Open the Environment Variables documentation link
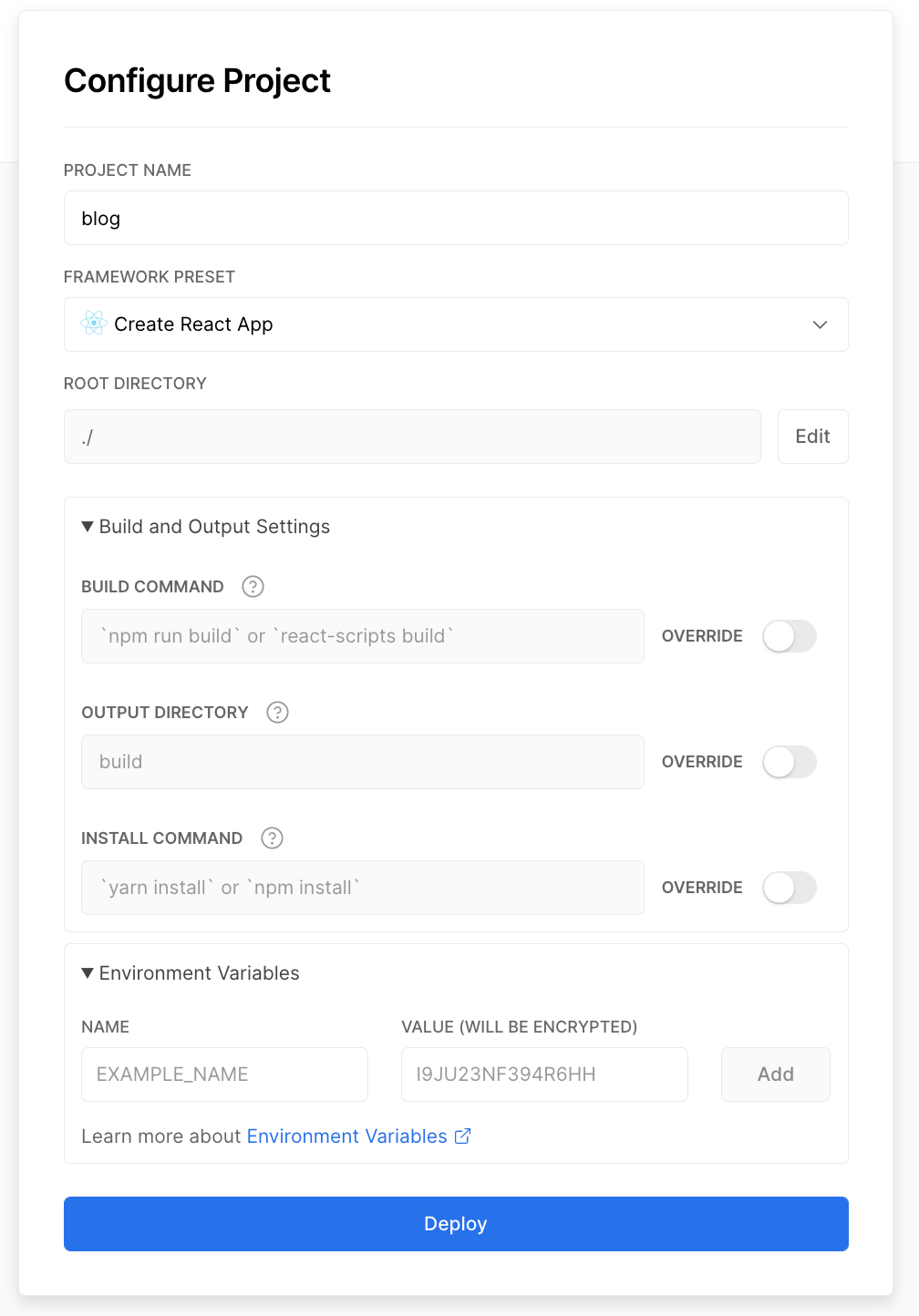 (x=347, y=1136)
